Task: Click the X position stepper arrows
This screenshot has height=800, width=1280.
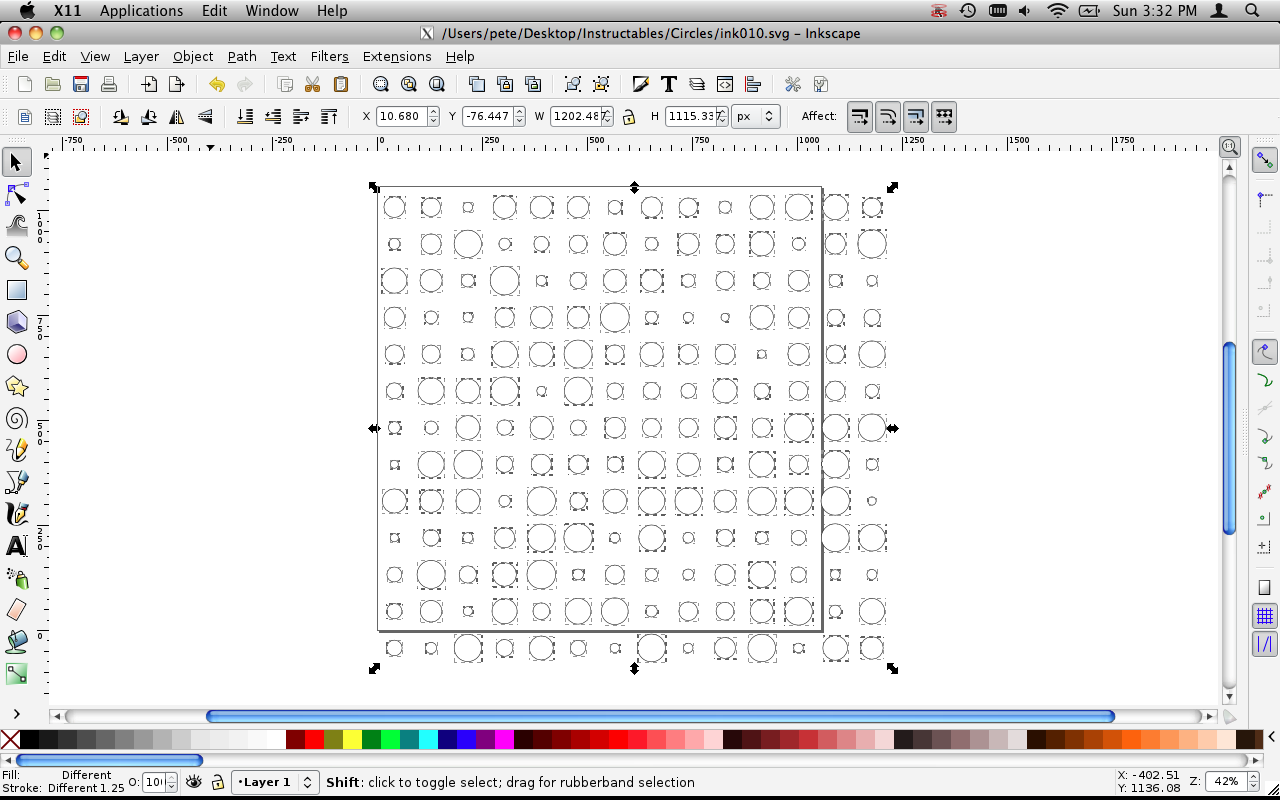Action: pyautogui.click(x=433, y=116)
